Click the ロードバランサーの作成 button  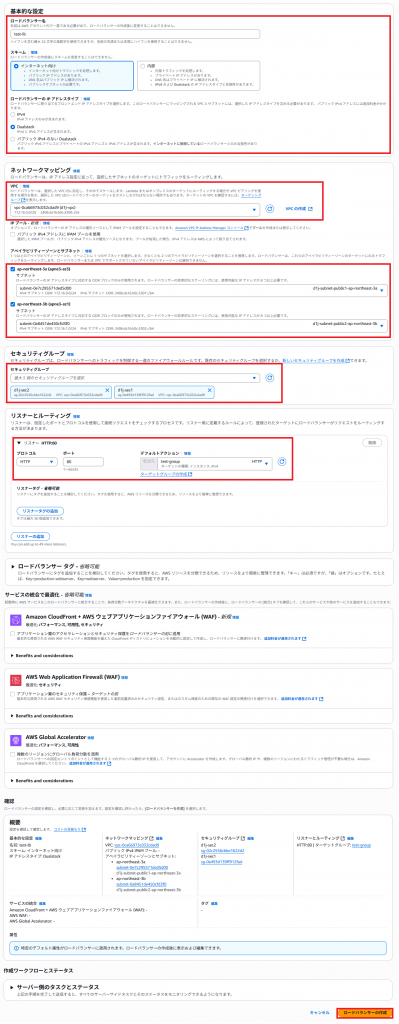click(x=365, y=1012)
